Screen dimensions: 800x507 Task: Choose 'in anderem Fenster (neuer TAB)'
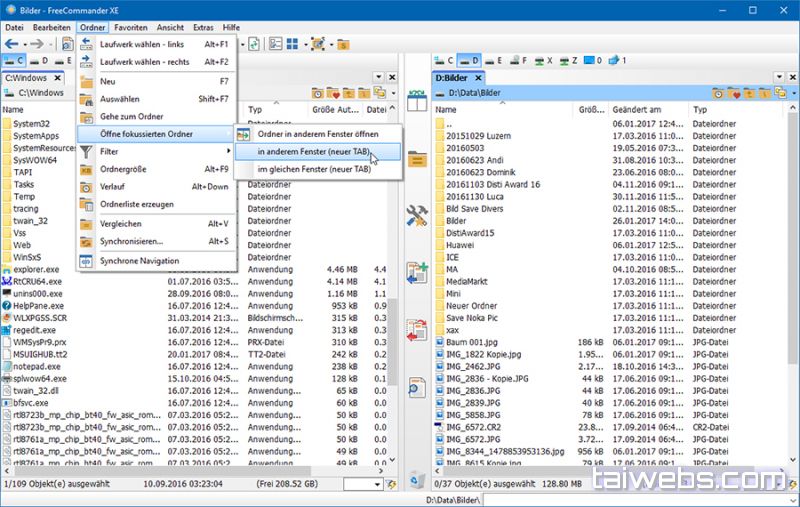coord(313,152)
